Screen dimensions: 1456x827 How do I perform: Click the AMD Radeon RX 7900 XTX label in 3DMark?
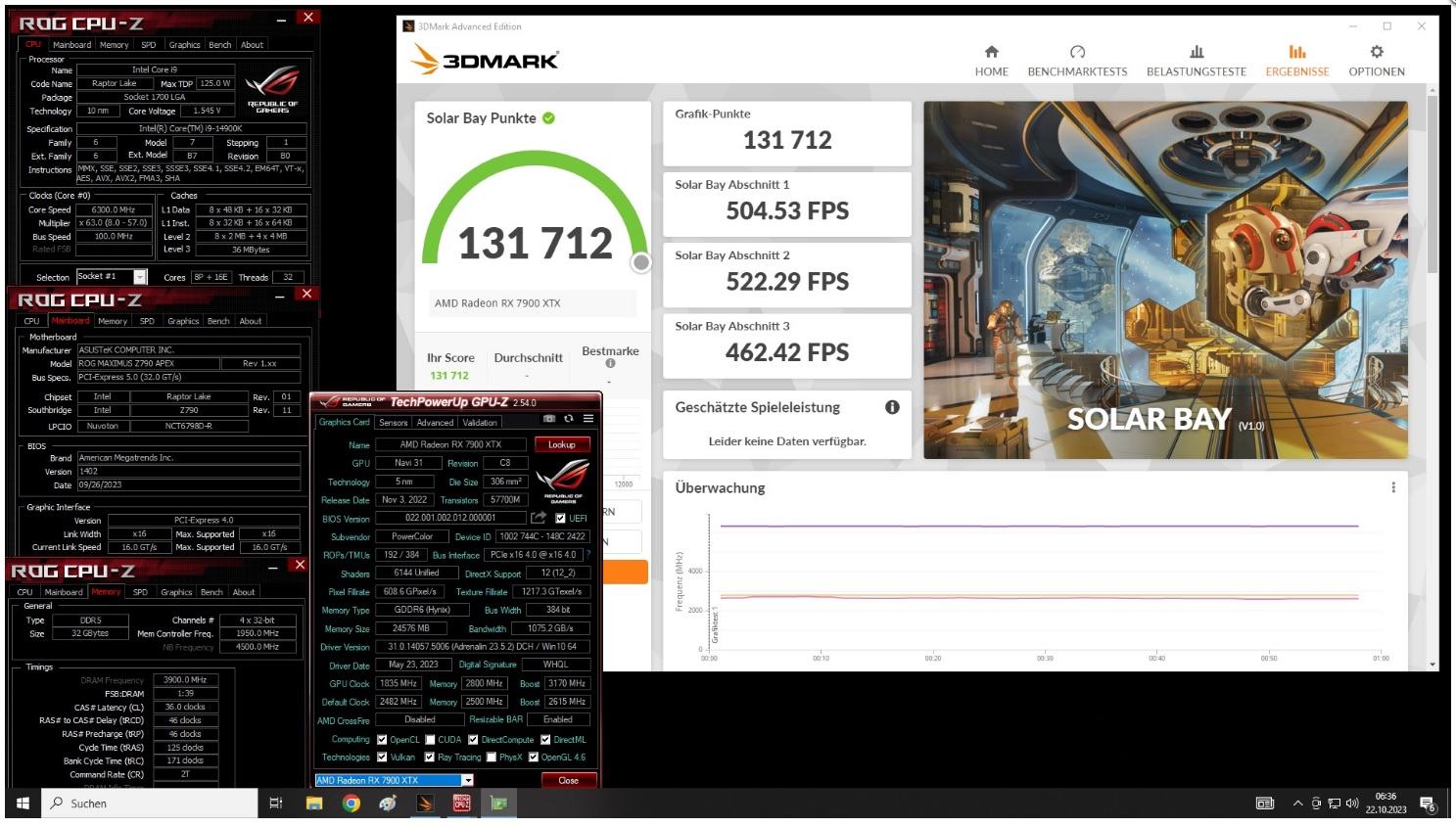click(x=497, y=303)
